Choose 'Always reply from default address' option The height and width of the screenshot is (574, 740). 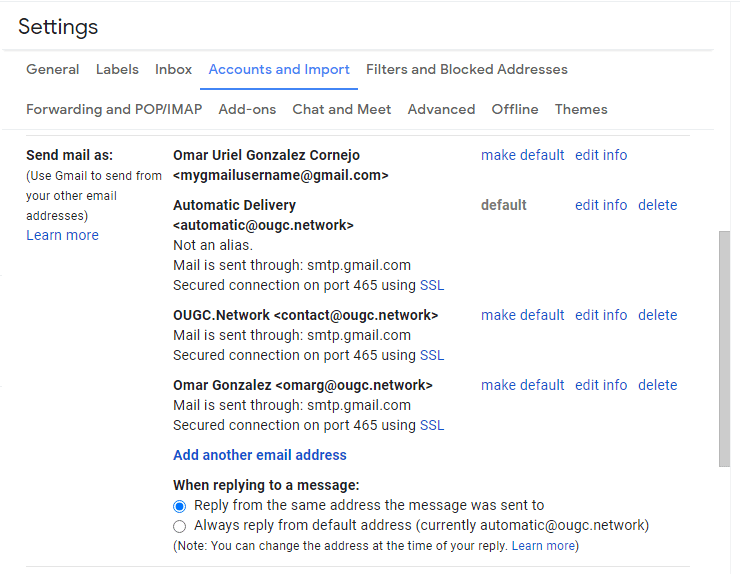180,526
